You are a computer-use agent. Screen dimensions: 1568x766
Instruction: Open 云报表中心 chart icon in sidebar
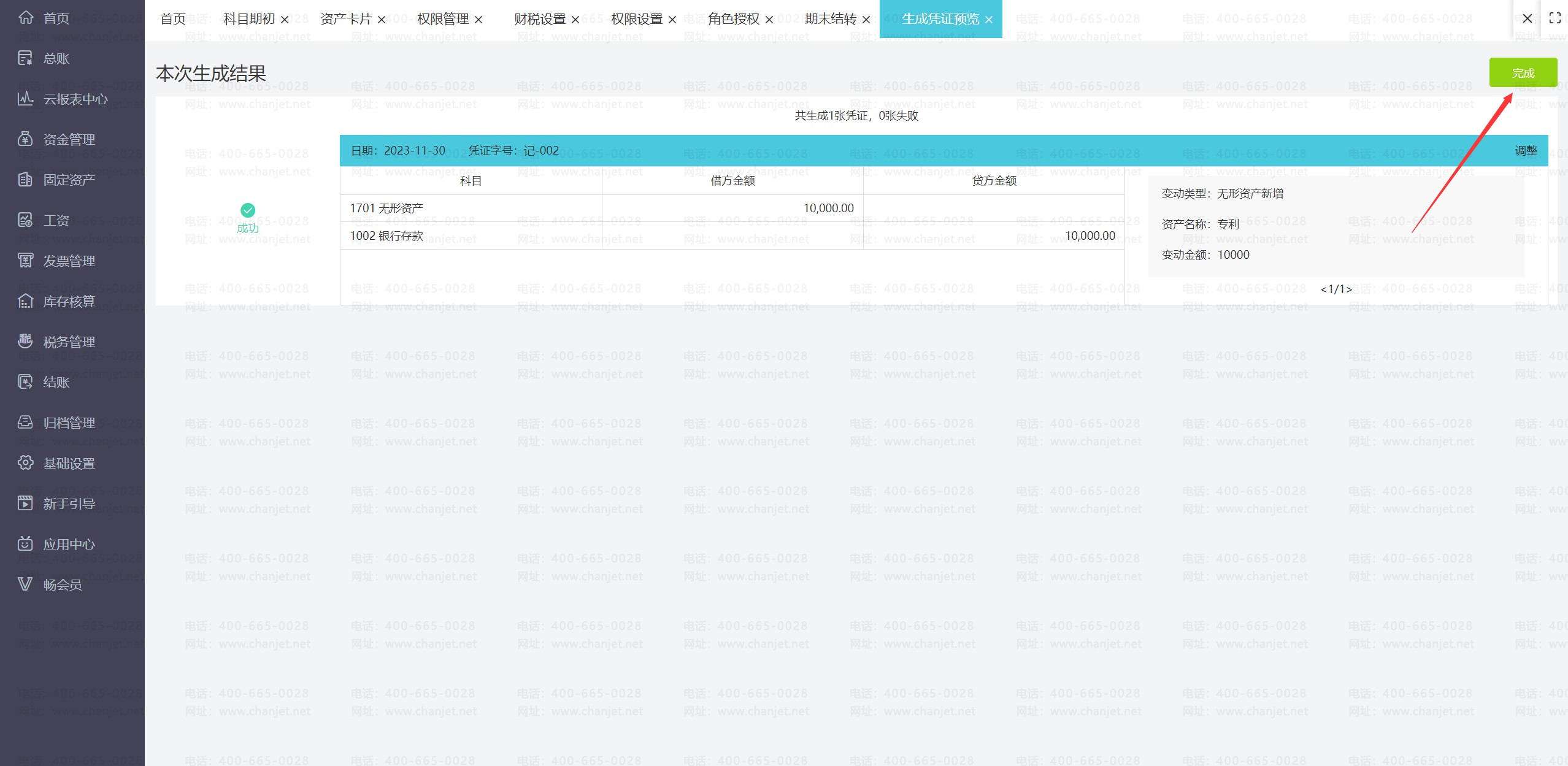(25, 99)
